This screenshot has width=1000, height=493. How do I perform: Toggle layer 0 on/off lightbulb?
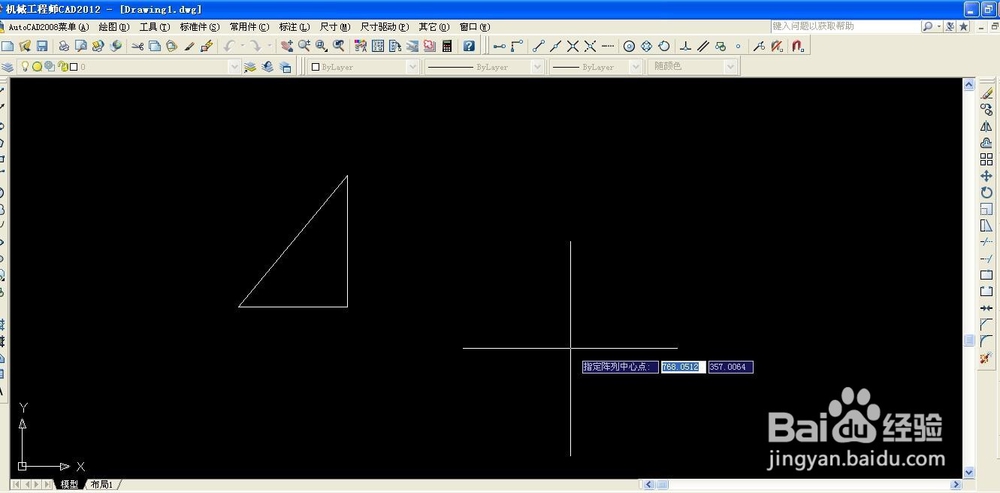[26, 66]
